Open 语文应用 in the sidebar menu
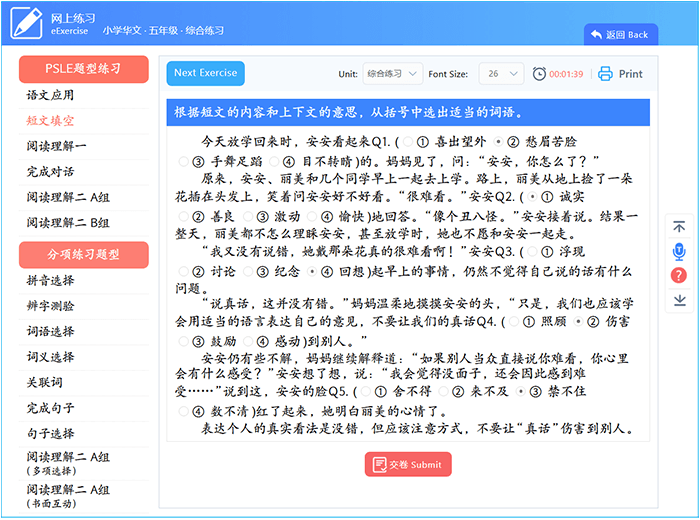Viewport: 700px width, 520px height. point(51,95)
